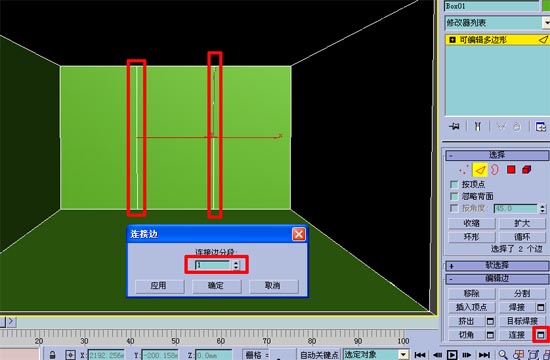The image size is (550, 360).
Task: Expand the 软选择 rollout
Action: 497,266
